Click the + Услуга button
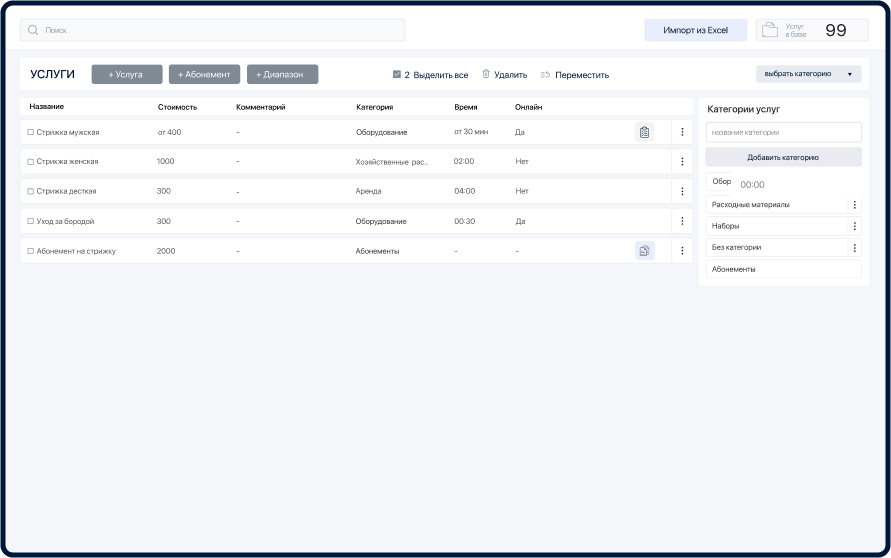This screenshot has height=558, width=891. 126,74
